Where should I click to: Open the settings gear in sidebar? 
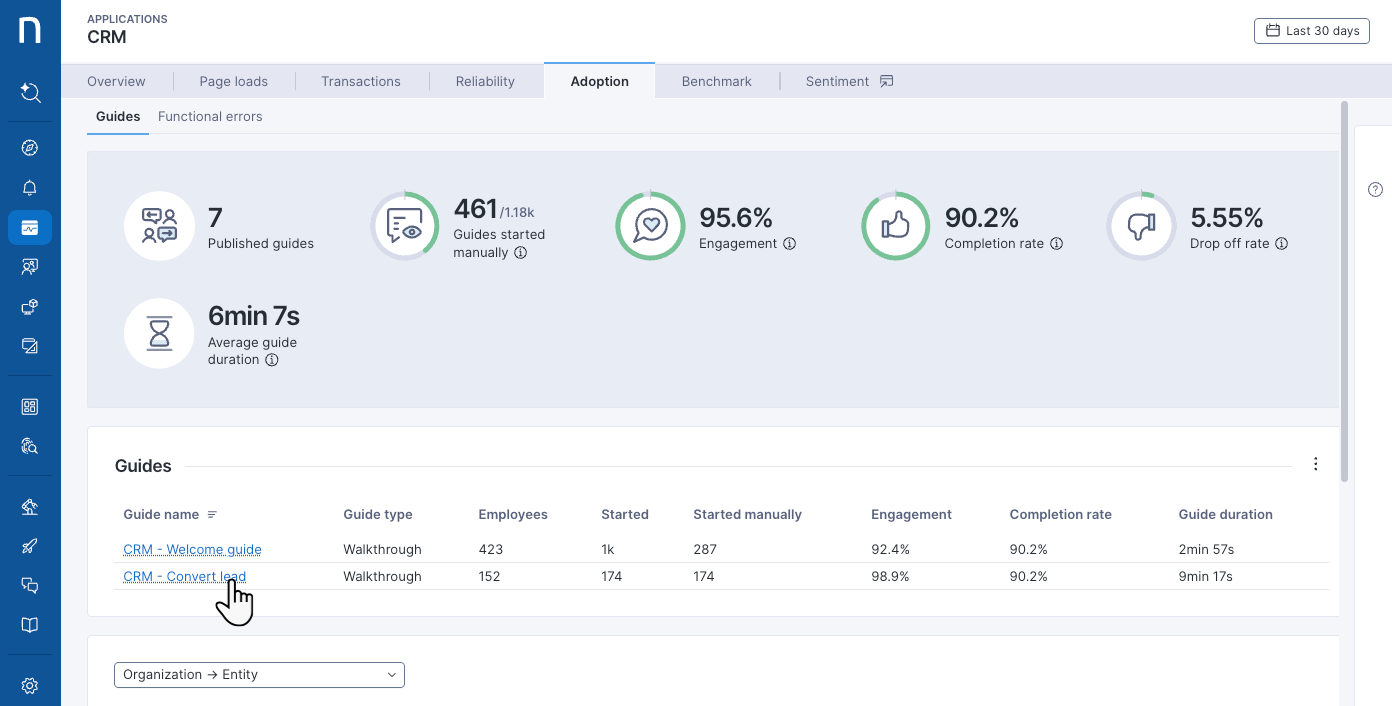click(x=30, y=685)
